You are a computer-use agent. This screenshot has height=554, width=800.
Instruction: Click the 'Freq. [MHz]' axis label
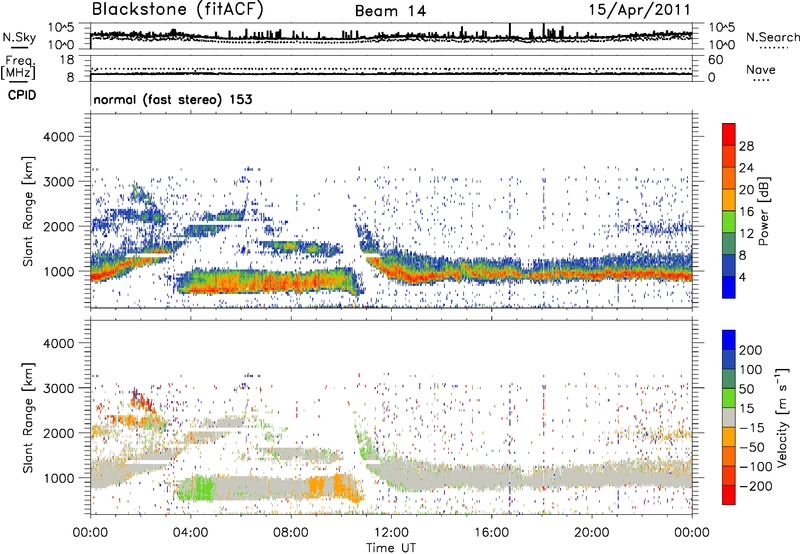click(18, 68)
